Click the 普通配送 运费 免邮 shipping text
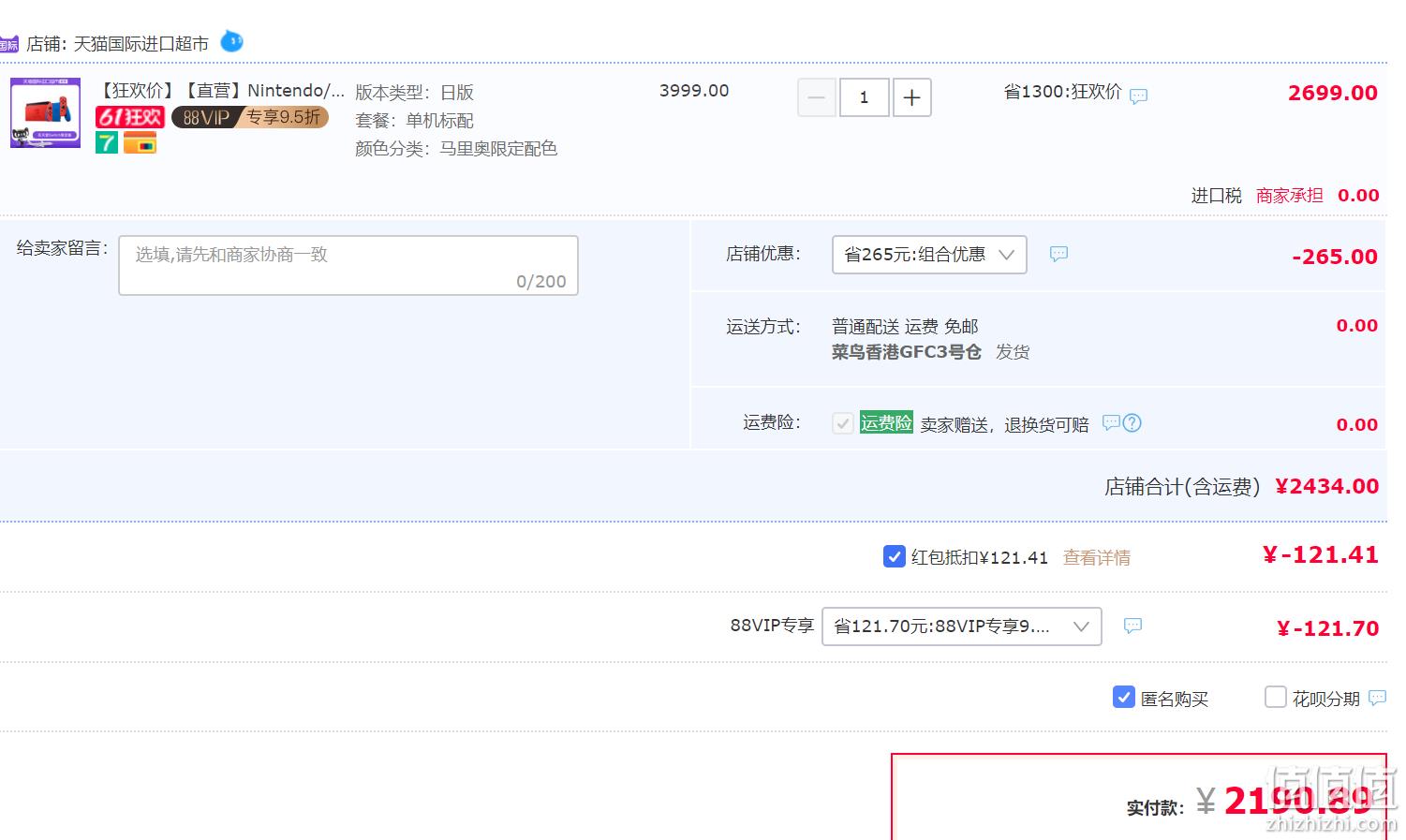The image size is (1406, 840). (905, 326)
